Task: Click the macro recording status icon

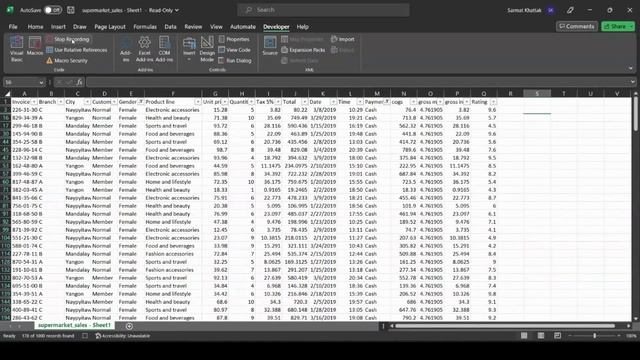Action: [85, 336]
